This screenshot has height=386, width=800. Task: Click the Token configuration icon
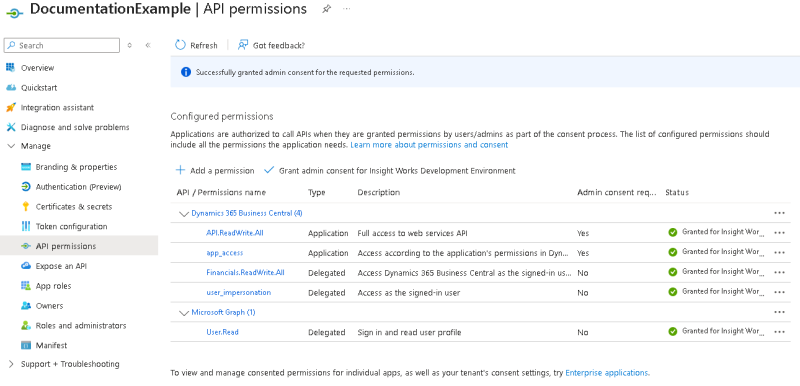tap(26, 226)
